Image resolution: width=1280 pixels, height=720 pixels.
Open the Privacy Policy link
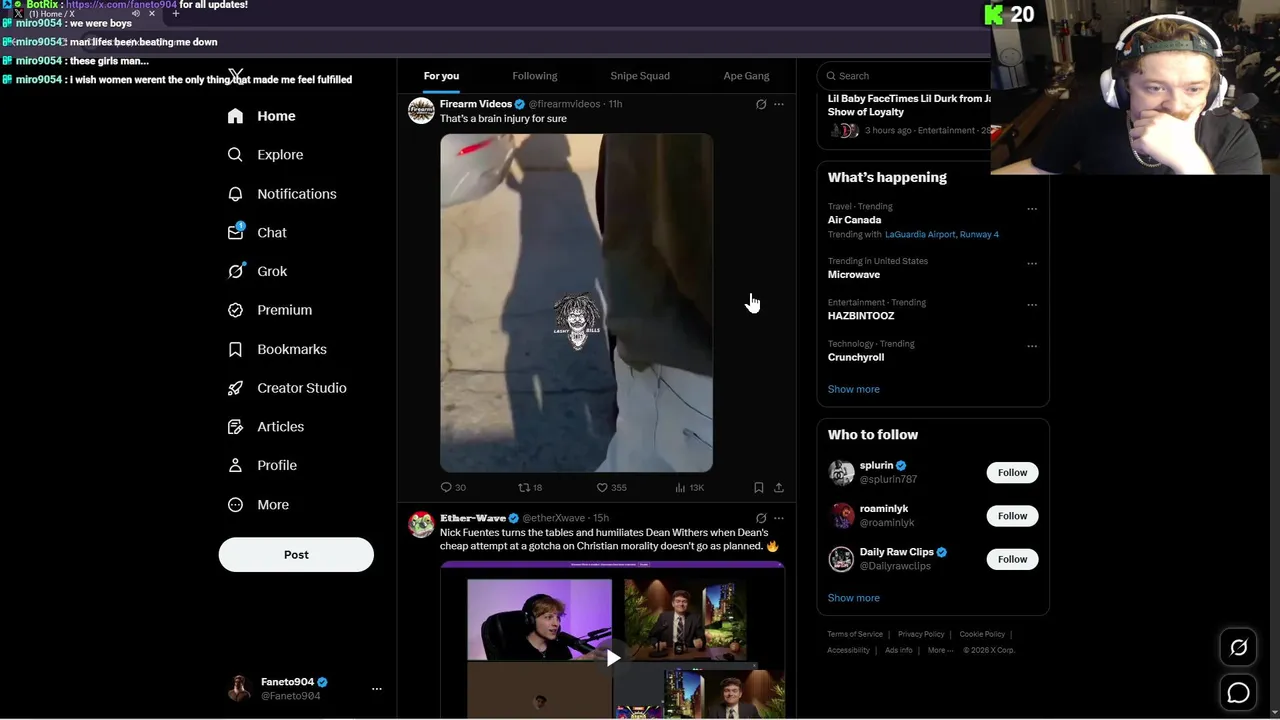[921, 634]
